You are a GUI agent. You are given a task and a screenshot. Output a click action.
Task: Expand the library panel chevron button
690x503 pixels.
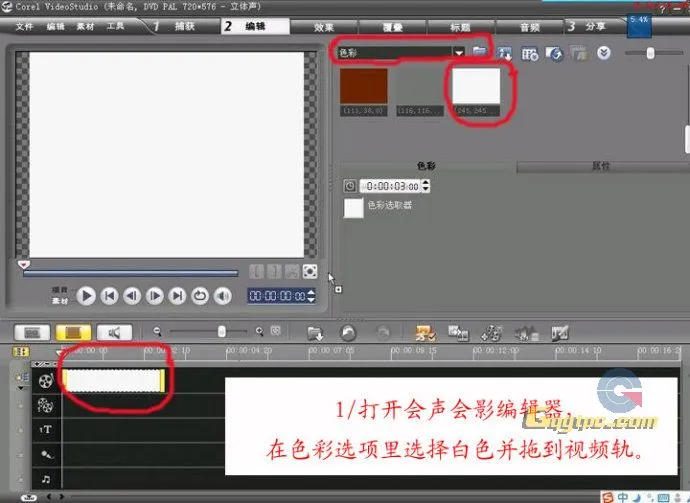pos(604,53)
